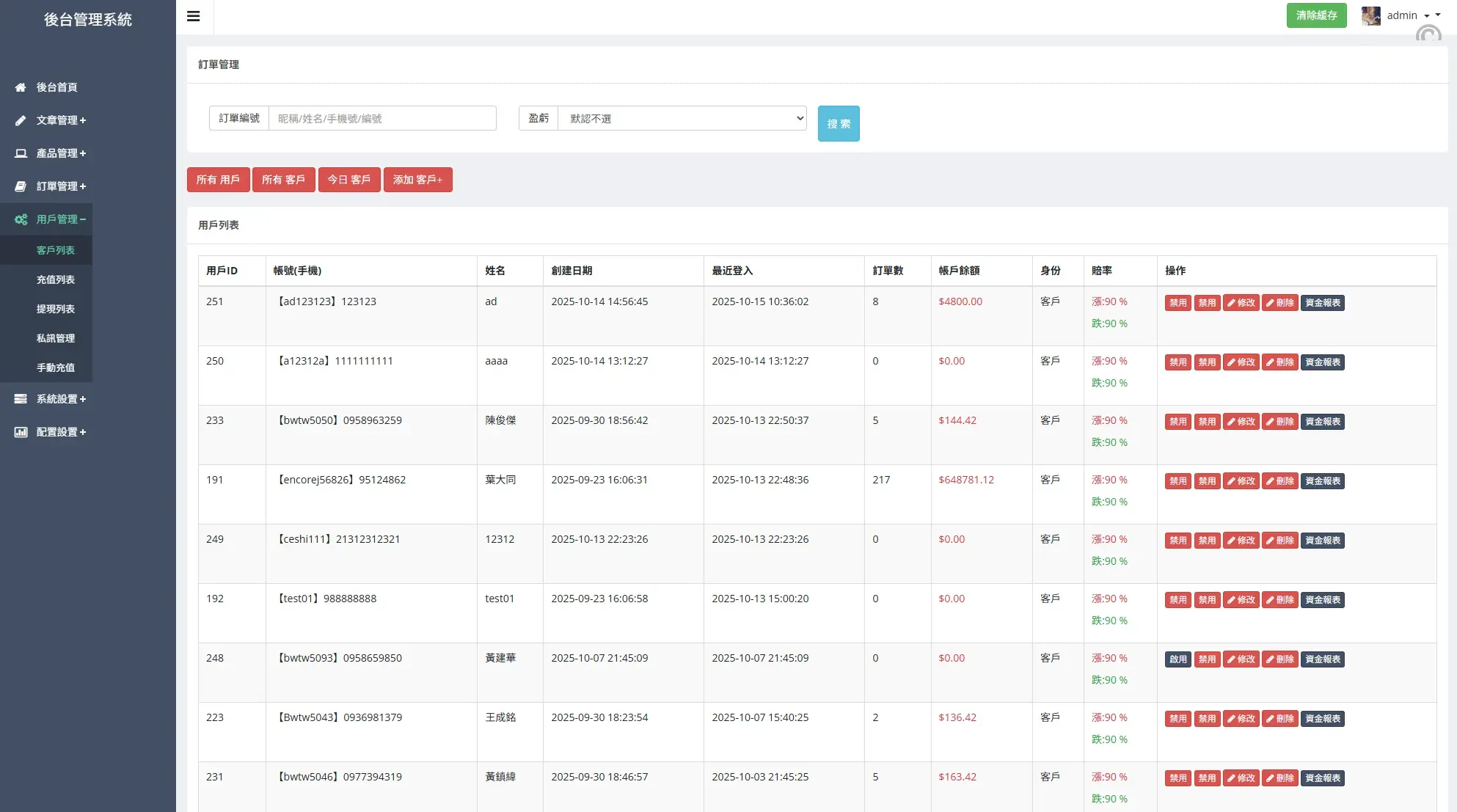Click the home icon beside 後台首頁
This screenshot has width=1457, height=812.
coord(21,87)
